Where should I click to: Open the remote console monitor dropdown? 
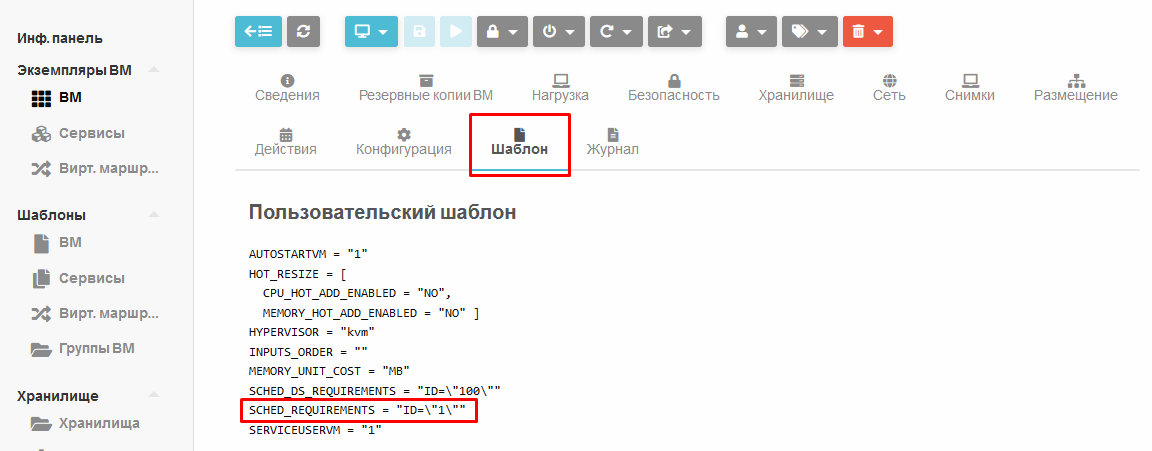372,32
